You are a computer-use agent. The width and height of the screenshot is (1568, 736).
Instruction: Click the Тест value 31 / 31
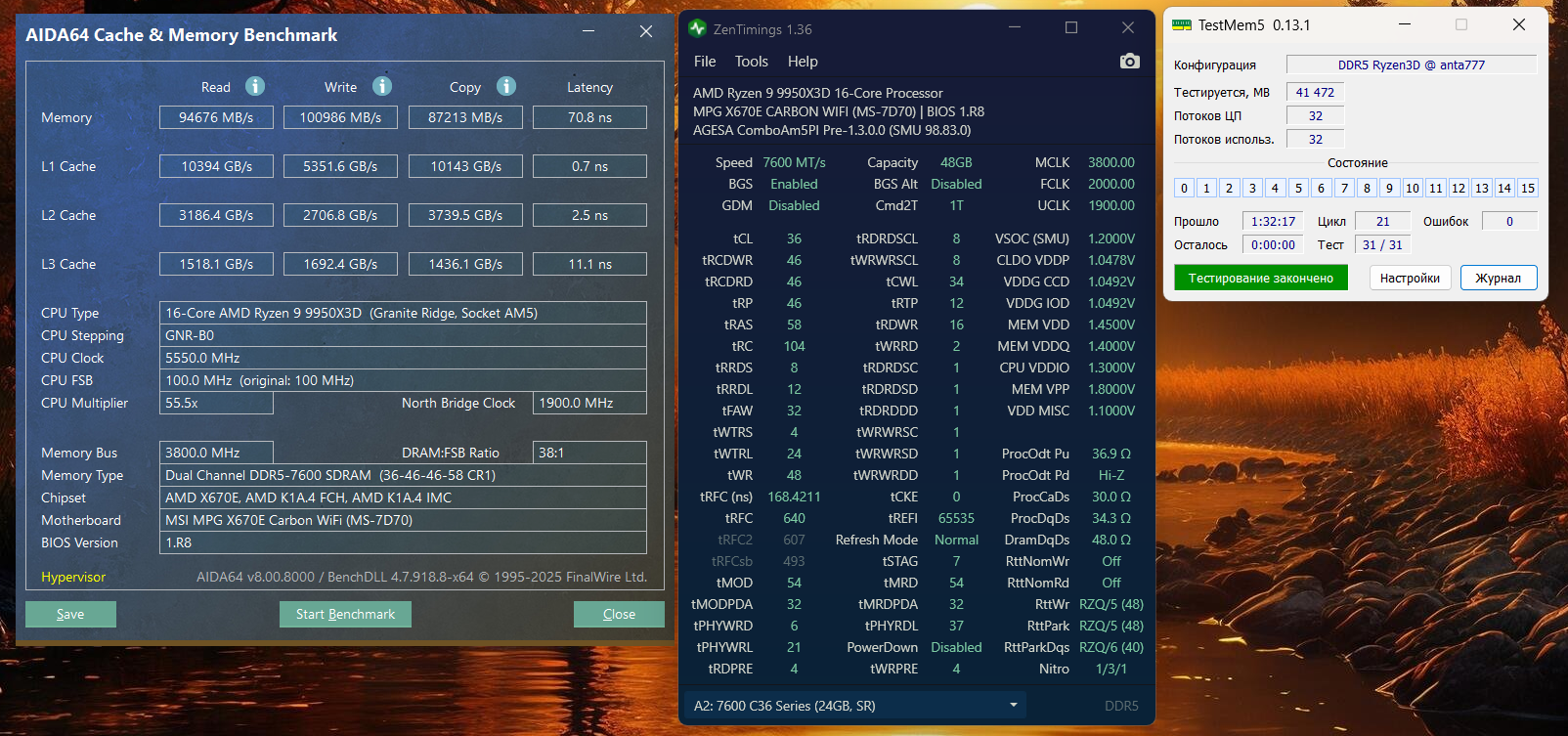1382,245
